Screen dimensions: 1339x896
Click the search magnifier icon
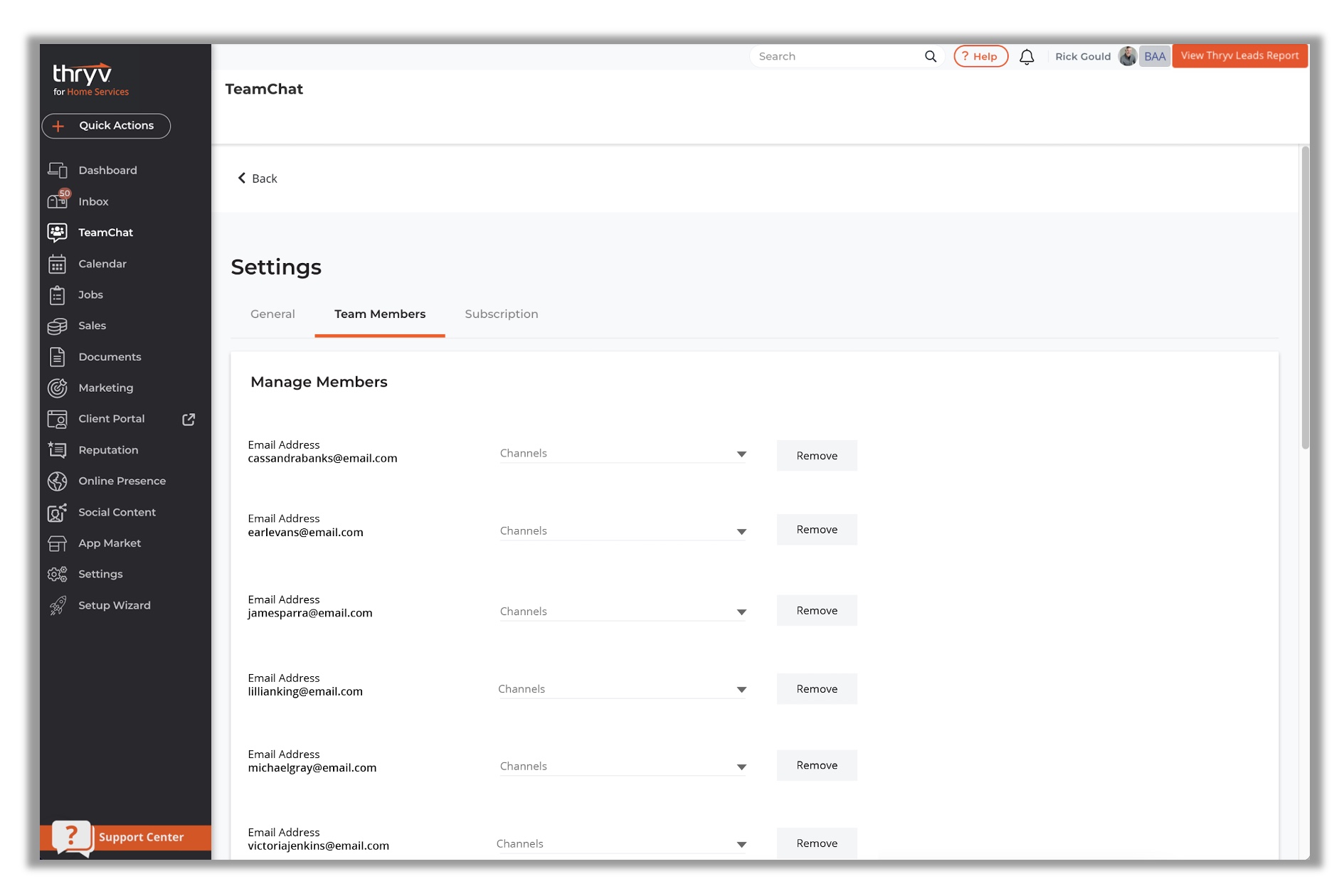coord(930,56)
